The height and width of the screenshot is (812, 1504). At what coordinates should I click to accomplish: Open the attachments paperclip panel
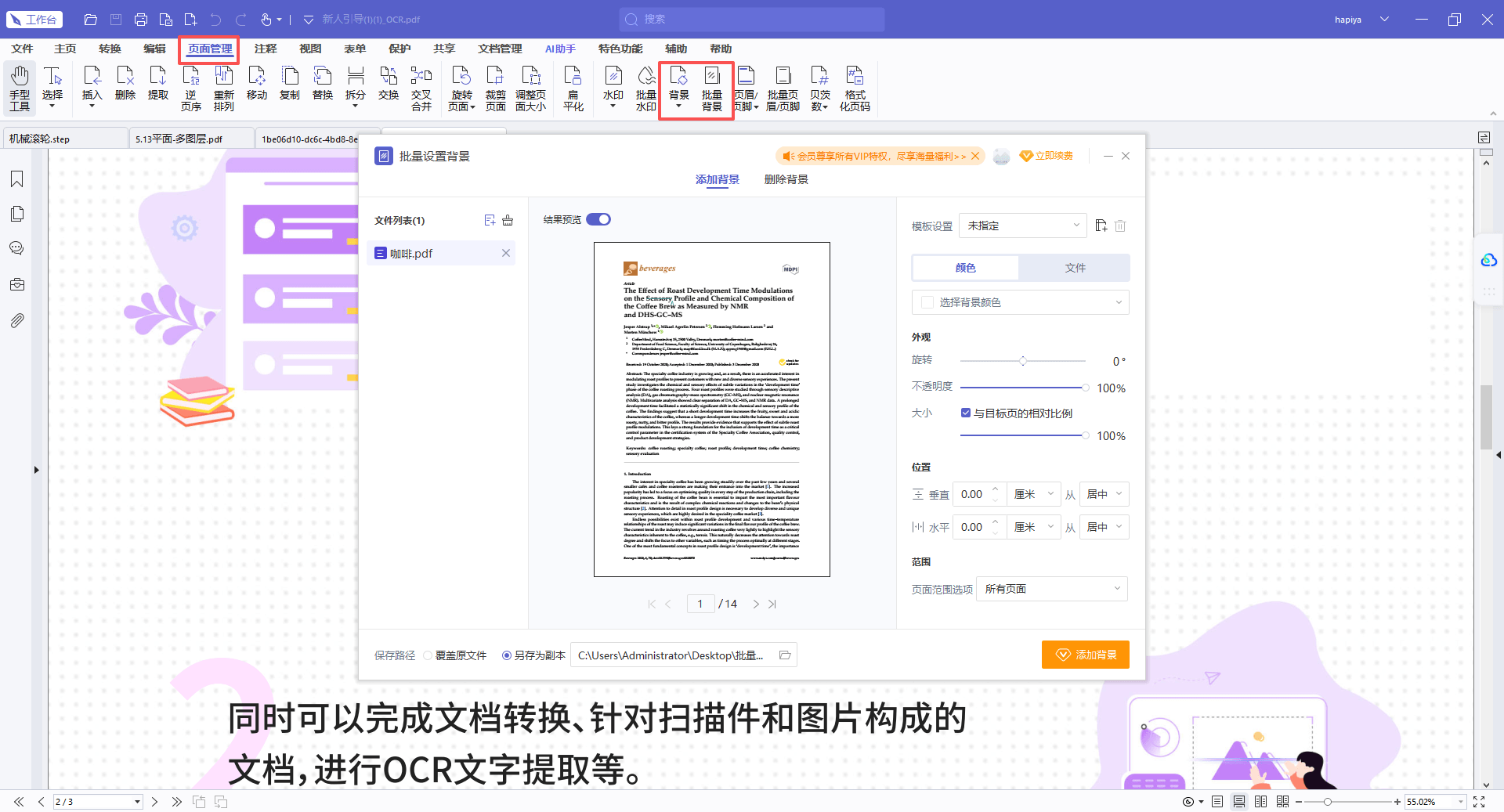click(x=16, y=320)
